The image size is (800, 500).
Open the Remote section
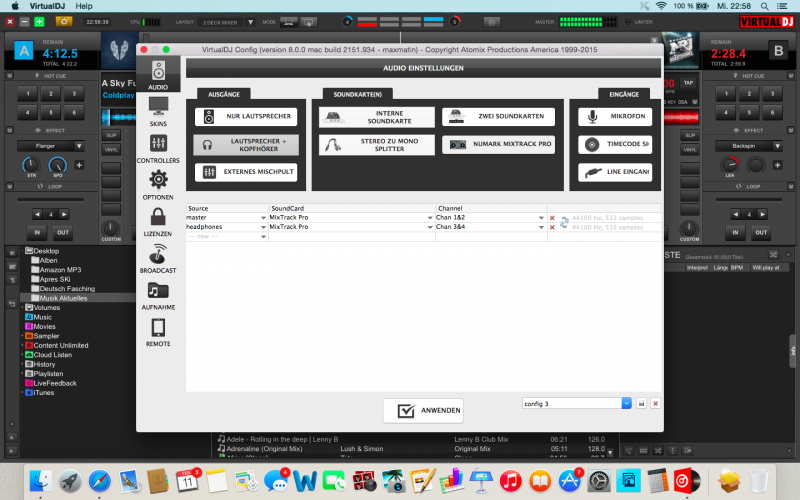tap(158, 332)
